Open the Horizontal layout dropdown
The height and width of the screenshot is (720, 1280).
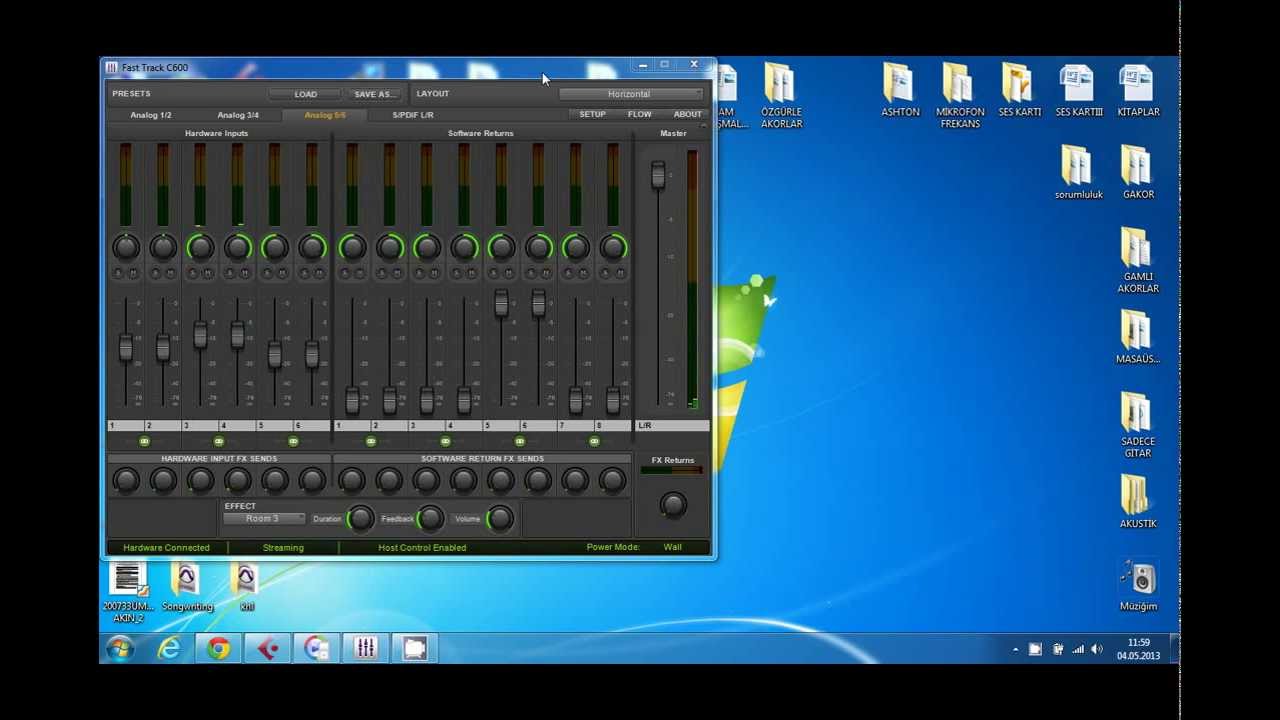pyautogui.click(x=630, y=94)
